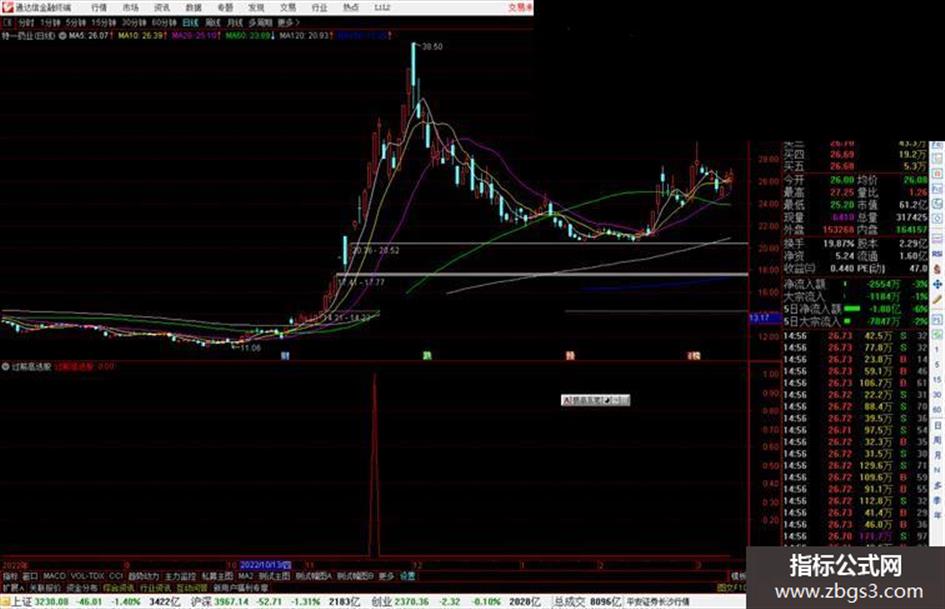Viewport: 945px width, 609px height.
Task: Click the 创业 index in status bar
Action: pyautogui.click(x=381, y=602)
